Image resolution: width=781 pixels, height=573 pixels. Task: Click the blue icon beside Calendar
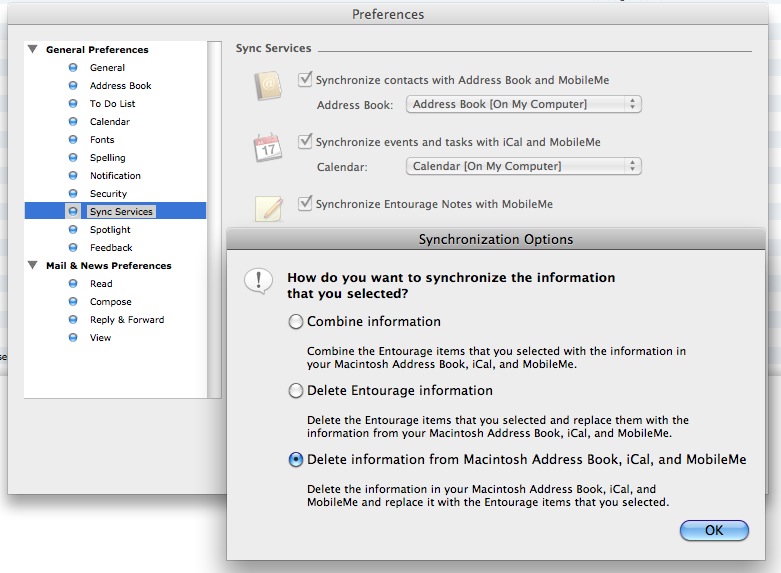click(x=73, y=121)
